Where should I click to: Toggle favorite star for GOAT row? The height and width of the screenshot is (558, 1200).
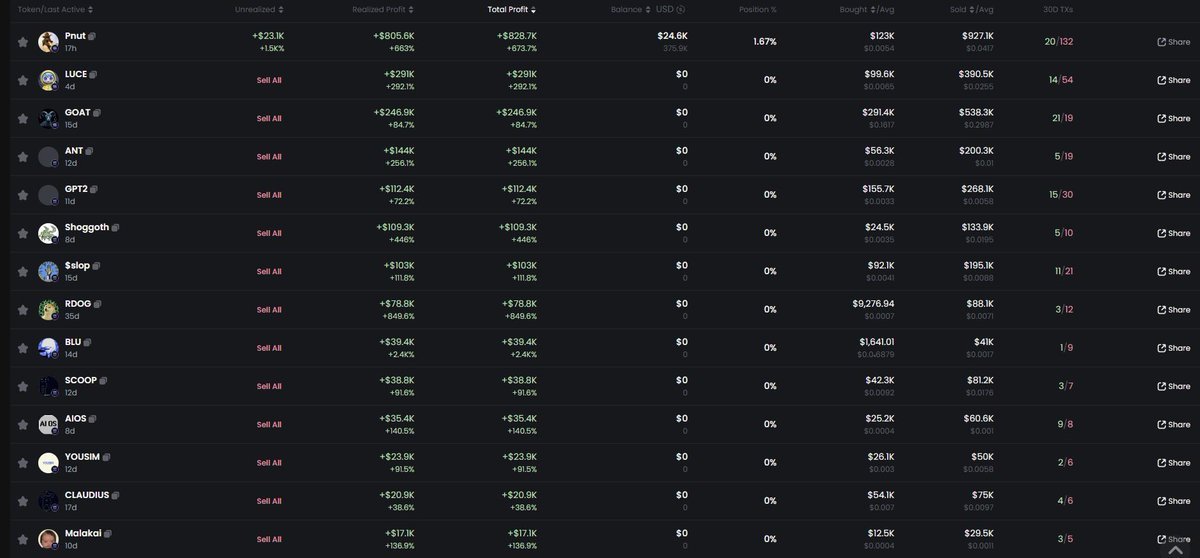pyautogui.click(x=22, y=118)
